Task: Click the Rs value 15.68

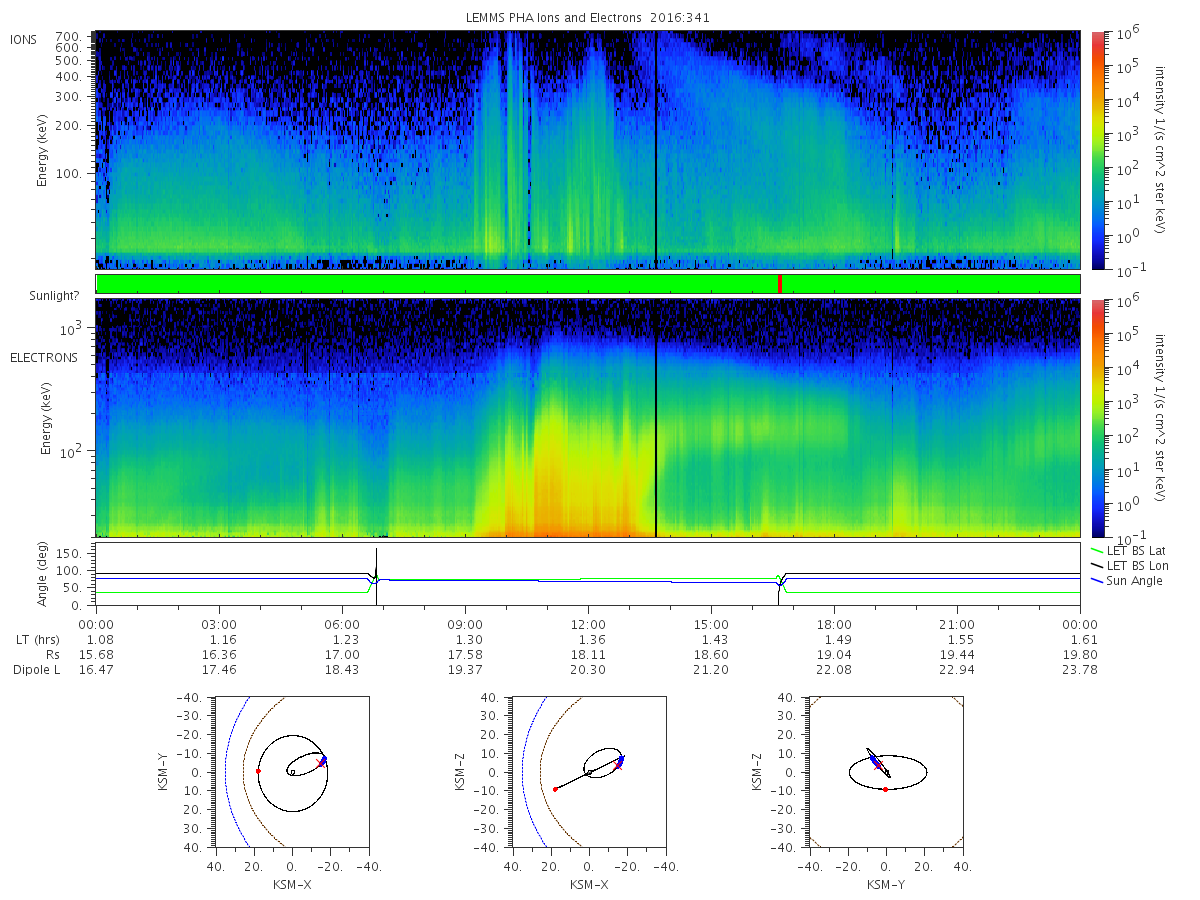Action: pos(96,655)
